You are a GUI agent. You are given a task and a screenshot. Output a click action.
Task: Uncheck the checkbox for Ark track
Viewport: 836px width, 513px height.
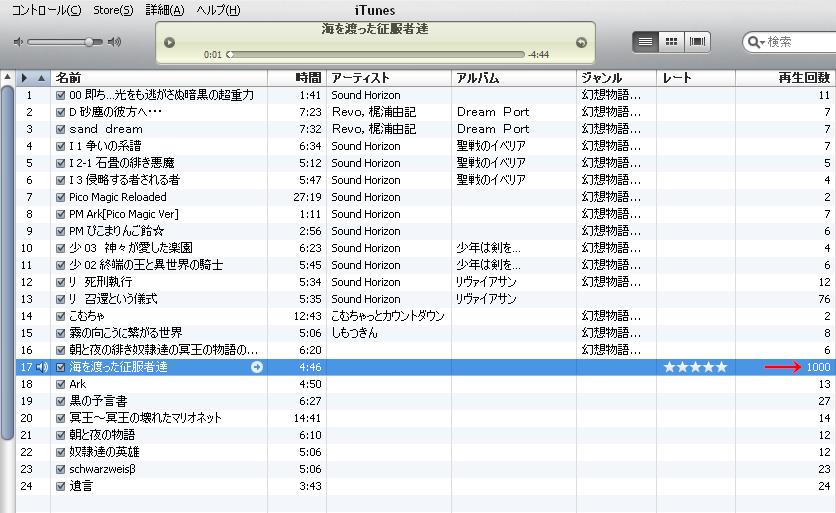(60, 384)
